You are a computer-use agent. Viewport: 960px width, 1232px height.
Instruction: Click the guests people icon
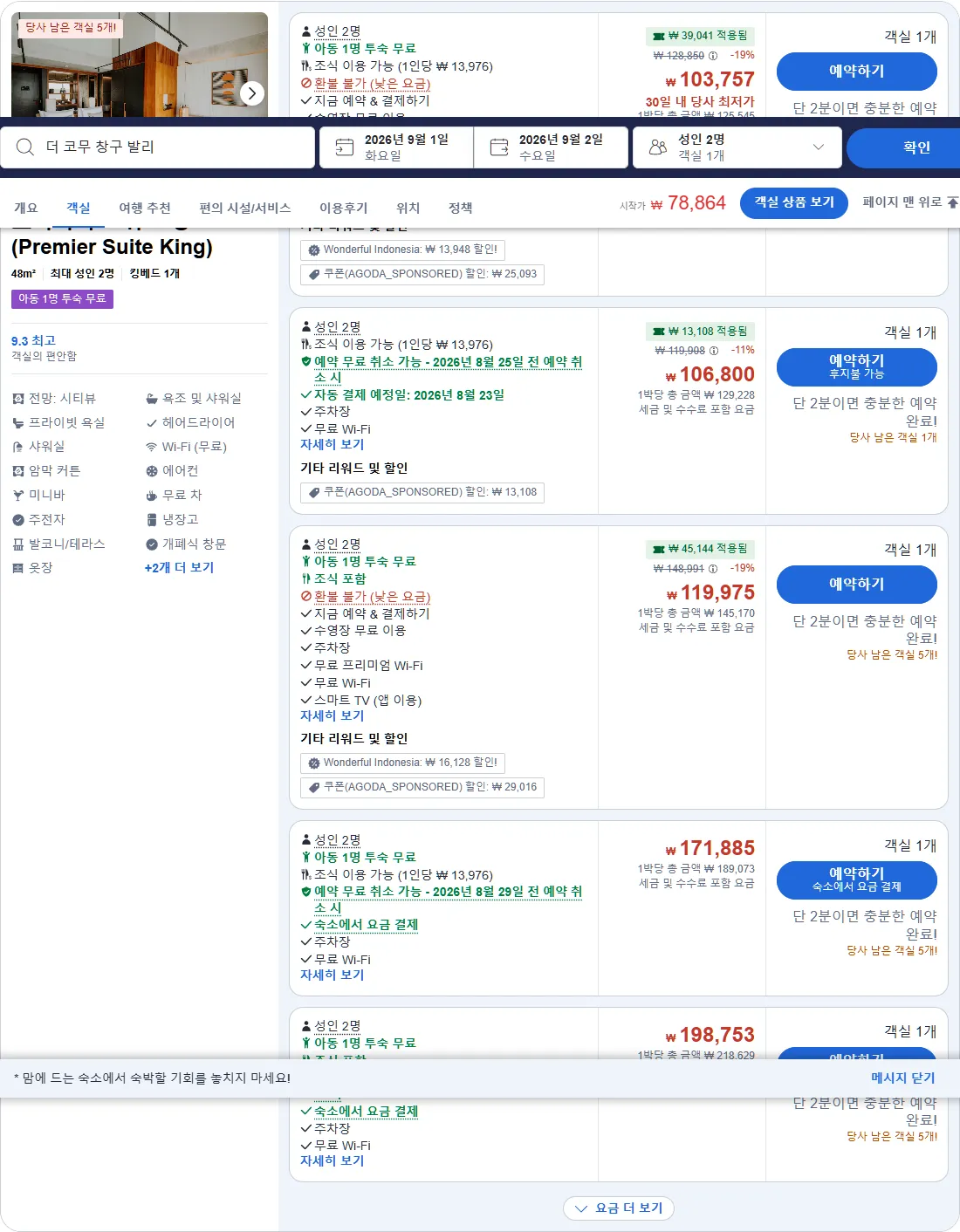point(658,147)
